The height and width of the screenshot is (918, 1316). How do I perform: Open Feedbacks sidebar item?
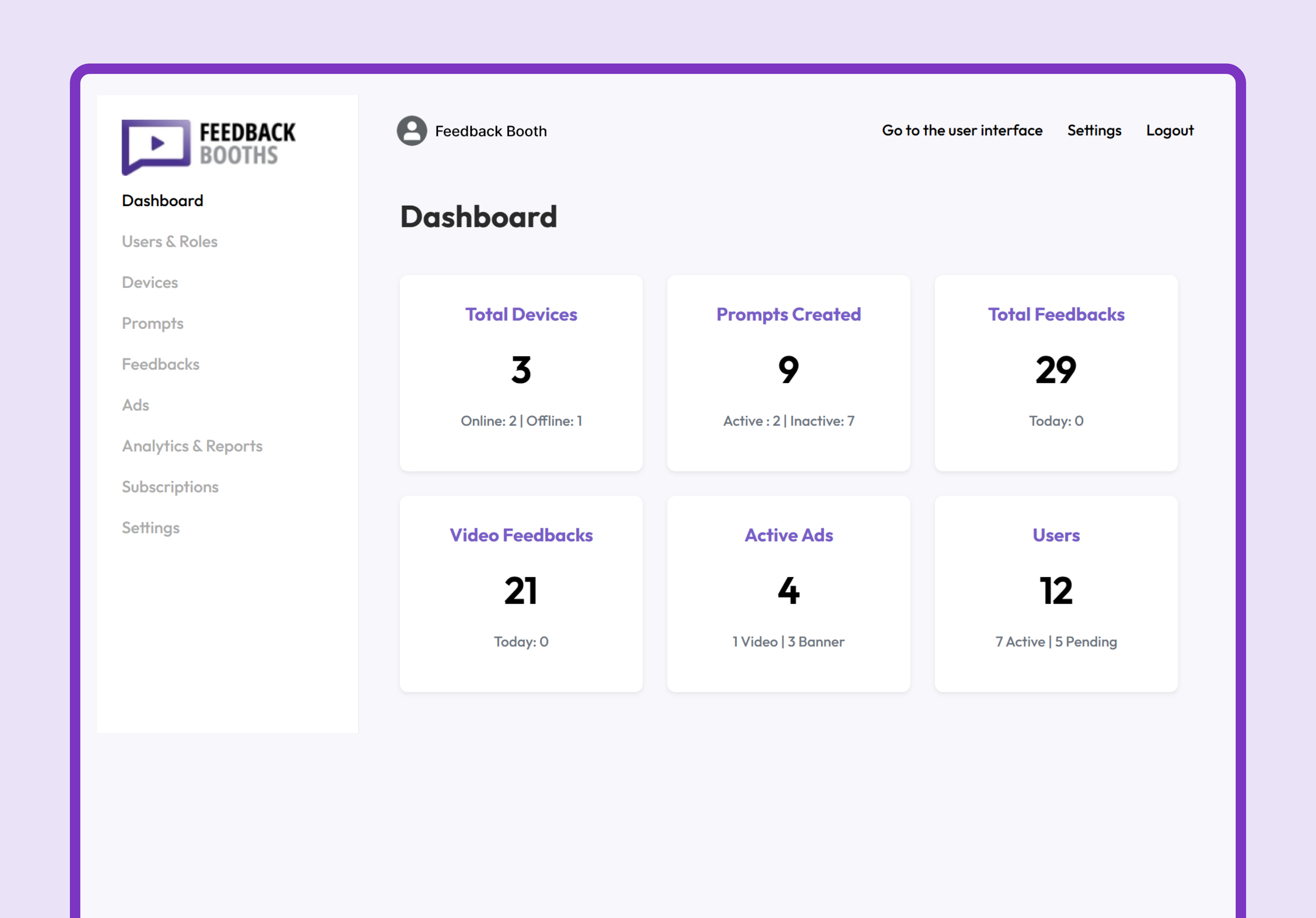161,365
